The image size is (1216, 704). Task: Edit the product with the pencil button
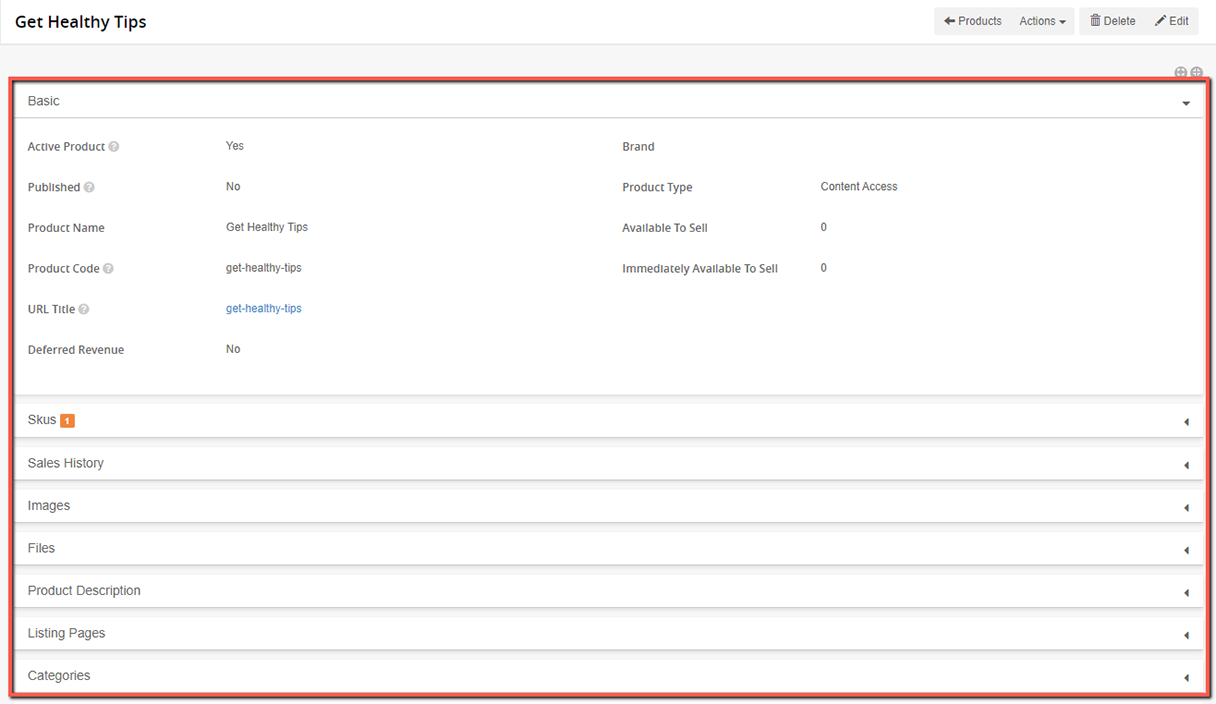click(x=1171, y=21)
